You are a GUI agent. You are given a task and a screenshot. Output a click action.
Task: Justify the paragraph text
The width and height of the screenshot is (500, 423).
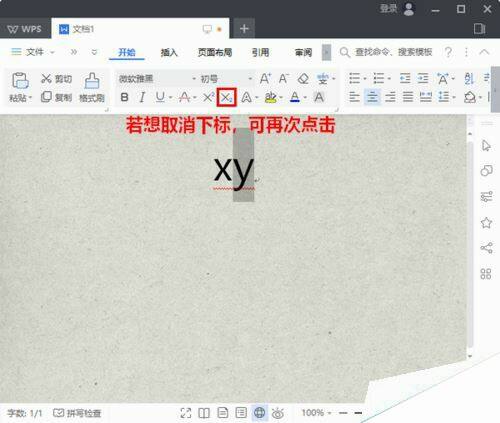[408, 97]
